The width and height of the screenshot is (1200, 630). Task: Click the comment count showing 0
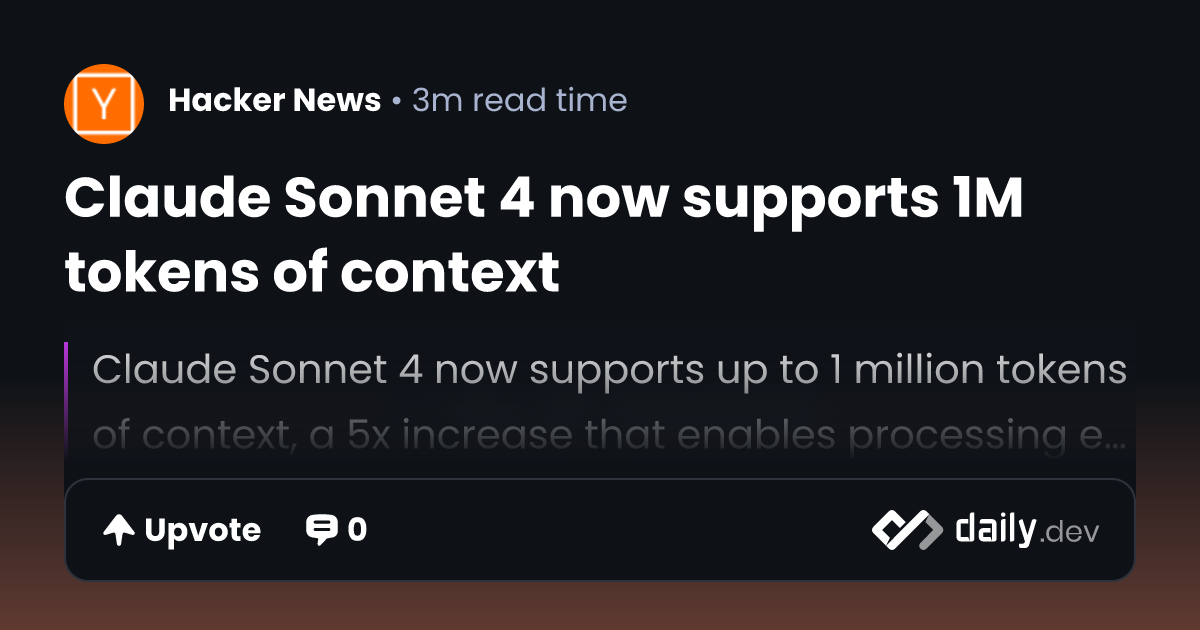[x=357, y=530]
